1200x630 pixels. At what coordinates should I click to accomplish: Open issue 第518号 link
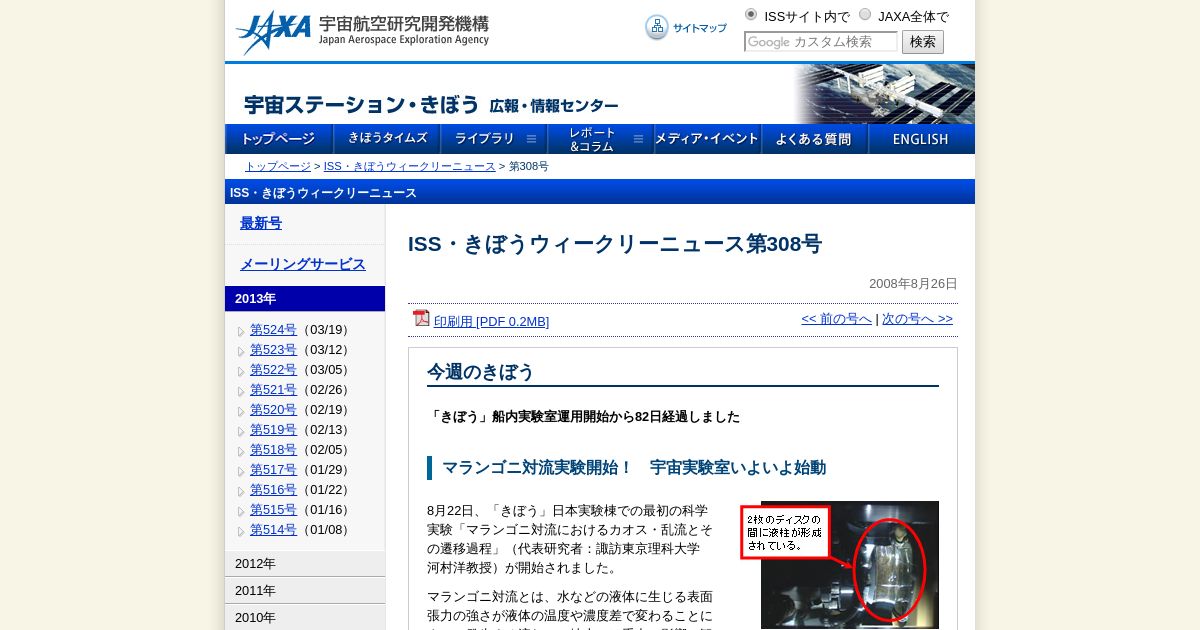pos(273,450)
